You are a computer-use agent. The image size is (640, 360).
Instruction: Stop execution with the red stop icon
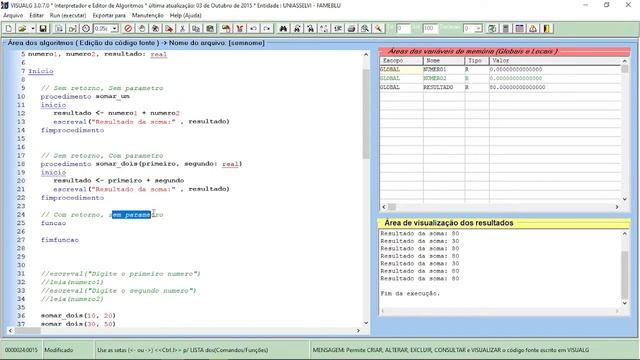click(x=128, y=29)
